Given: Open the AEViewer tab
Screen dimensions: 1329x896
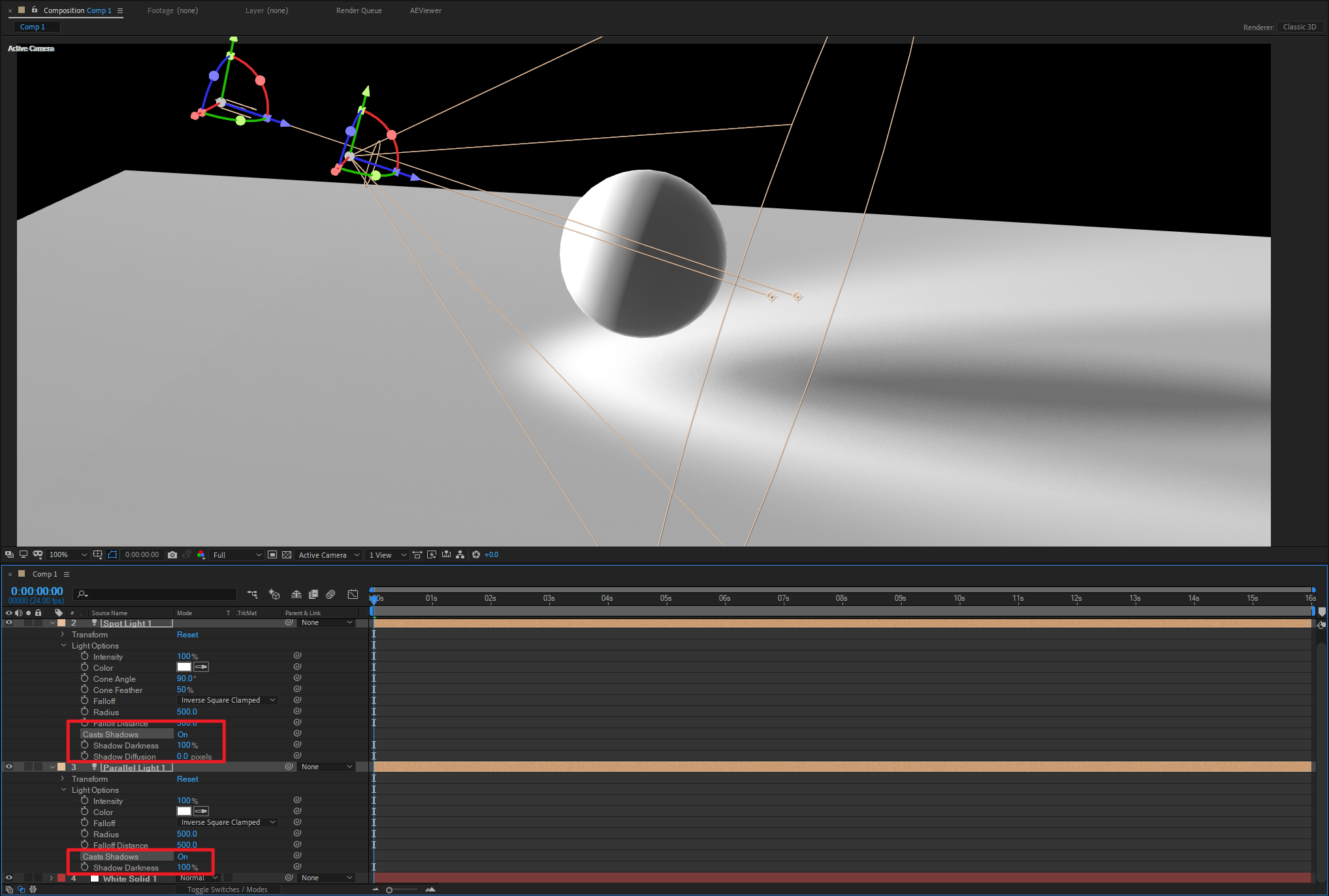Looking at the screenshot, I should (x=425, y=10).
